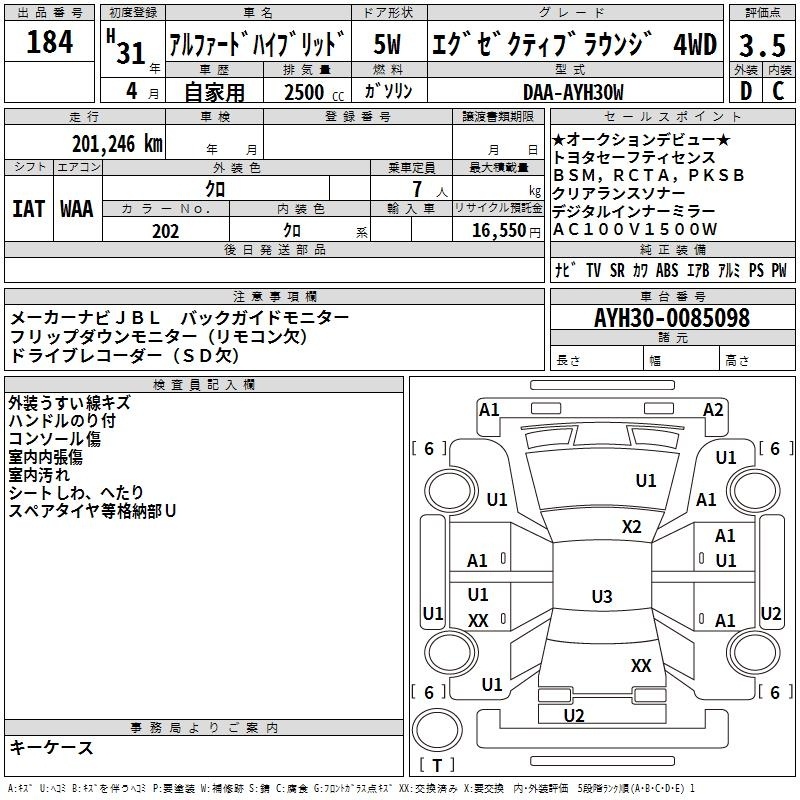Select the IAT shift type cell
The height and width of the screenshot is (800, 800).
tap(29, 208)
